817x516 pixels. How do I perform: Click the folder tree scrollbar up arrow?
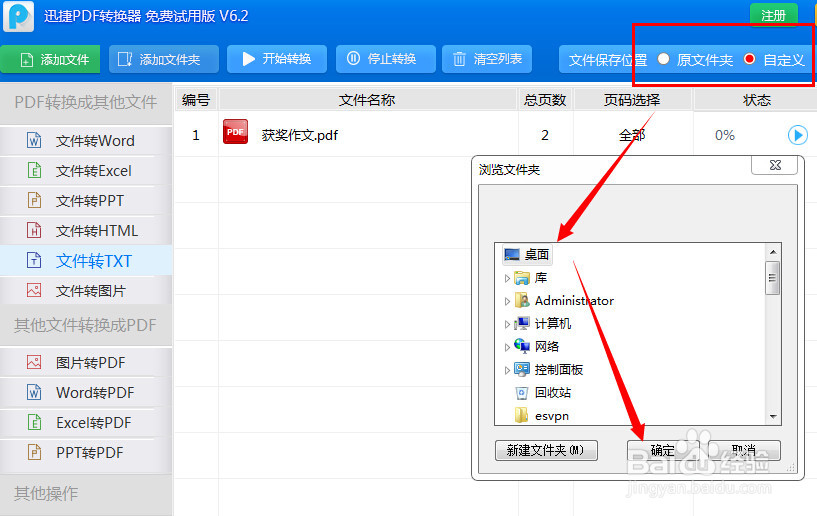(773, 252)
